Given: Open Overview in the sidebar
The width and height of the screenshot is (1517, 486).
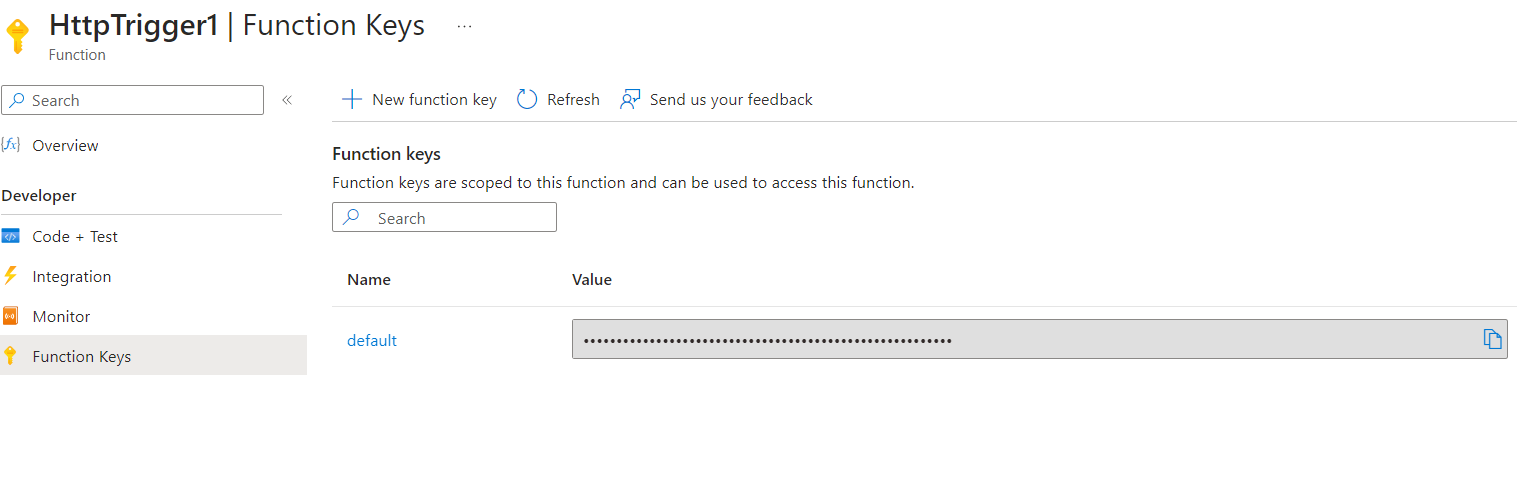Looking at the screenshot, I should [x=65, y=145].
